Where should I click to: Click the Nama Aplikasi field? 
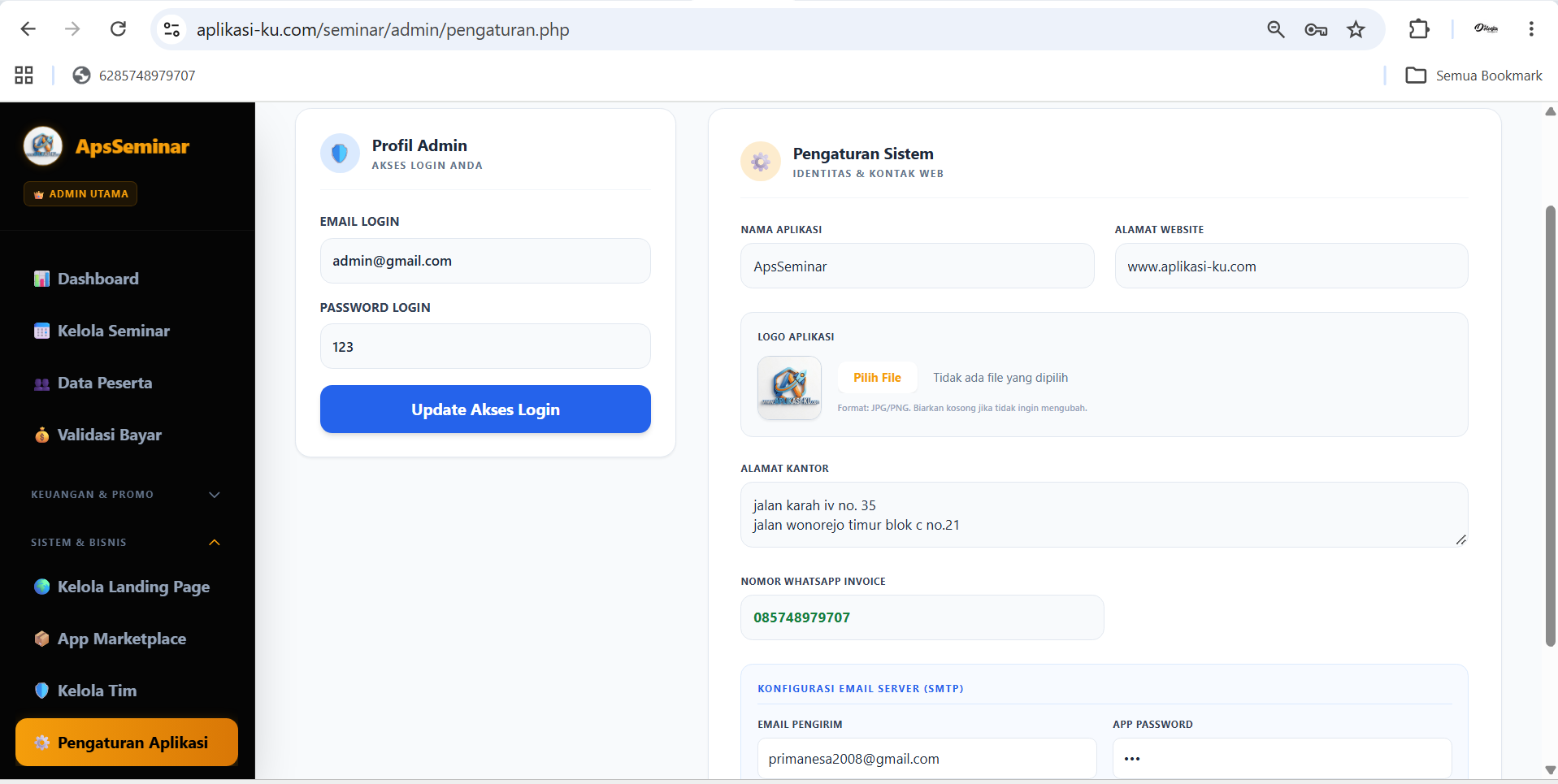(918, 266)
